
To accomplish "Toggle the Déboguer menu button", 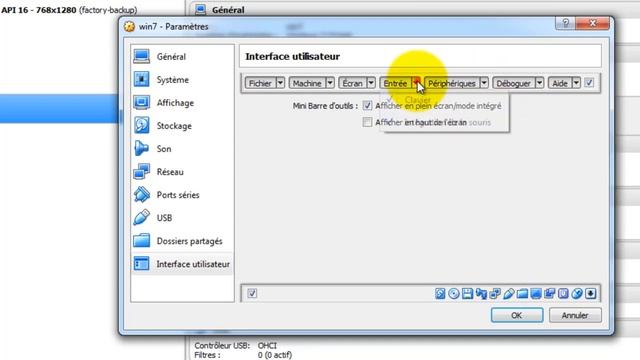I will click(514, 83).
